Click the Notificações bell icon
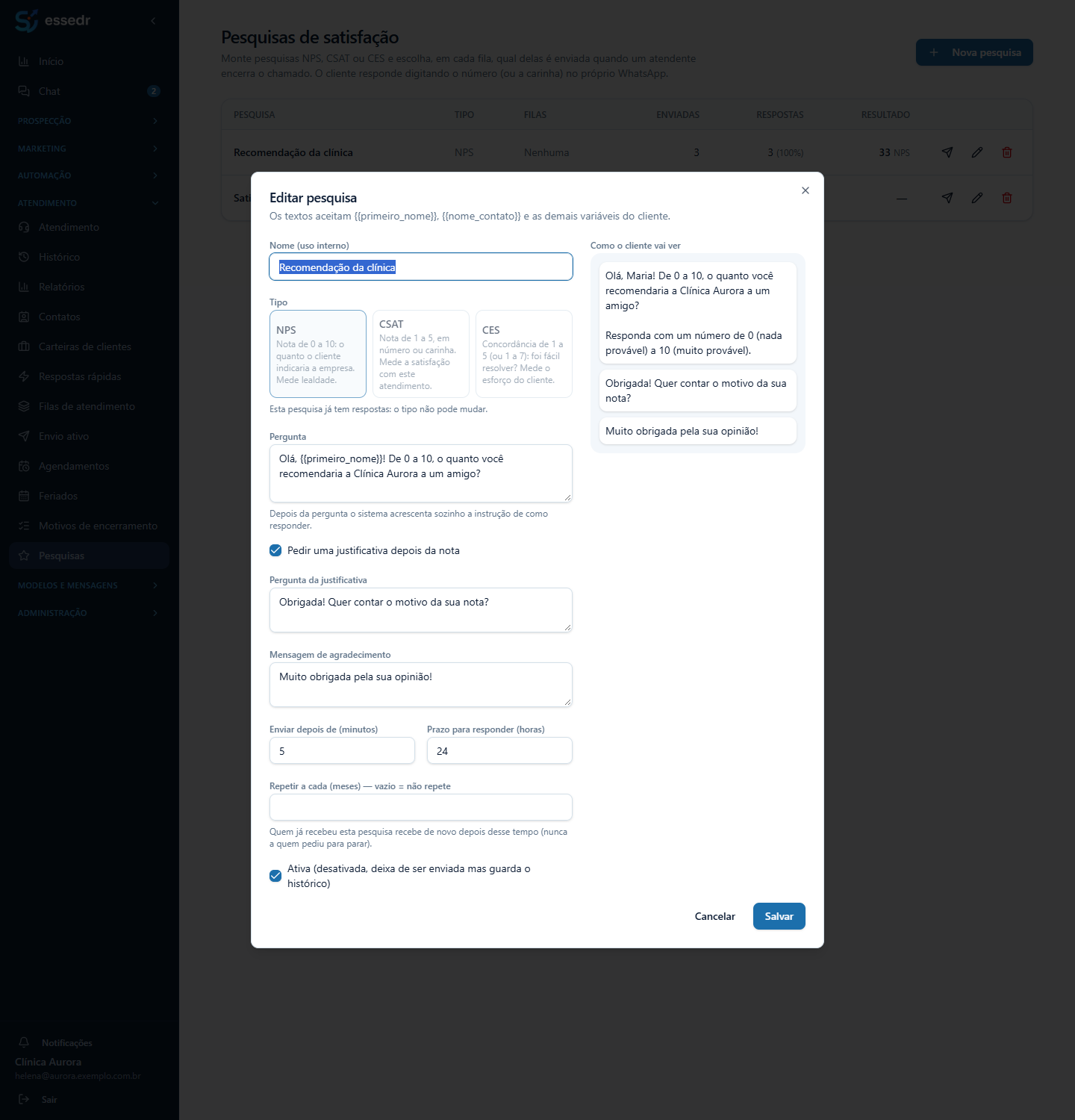This screenshot has height=1120, width=1075. click(x=24, y=1042)
